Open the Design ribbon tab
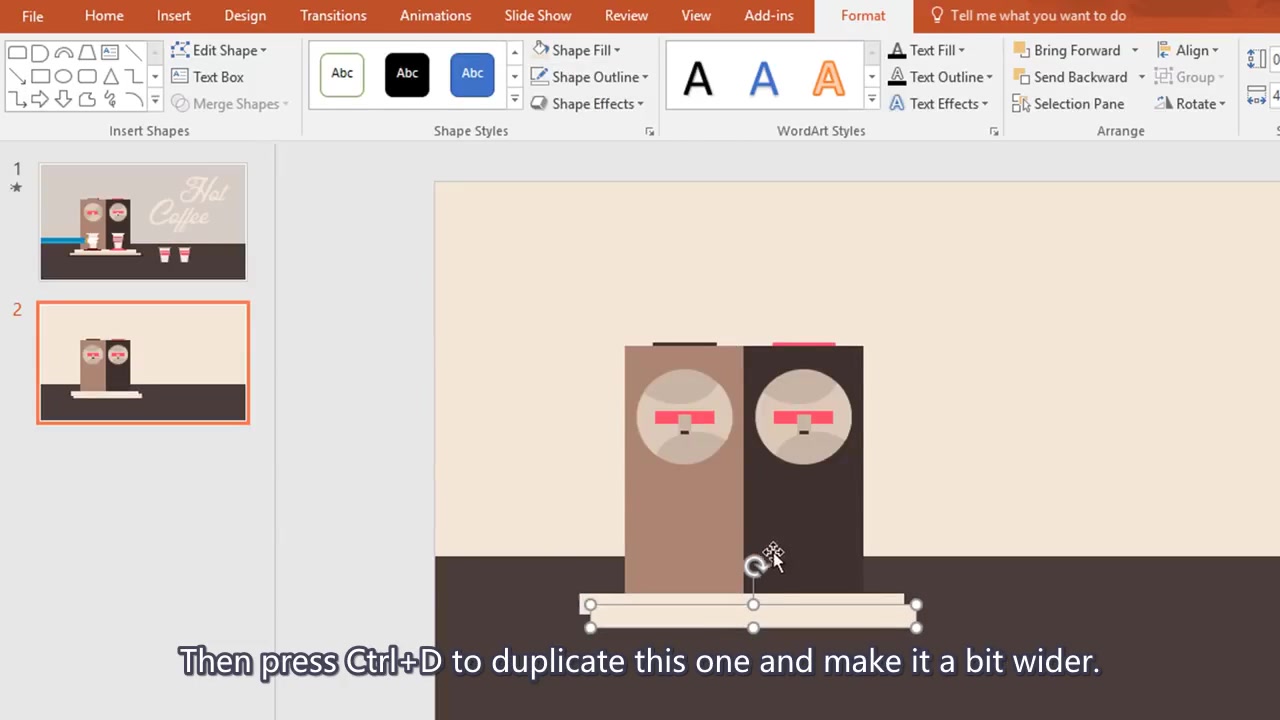The image size is (1280, 720). coord(245,15)
